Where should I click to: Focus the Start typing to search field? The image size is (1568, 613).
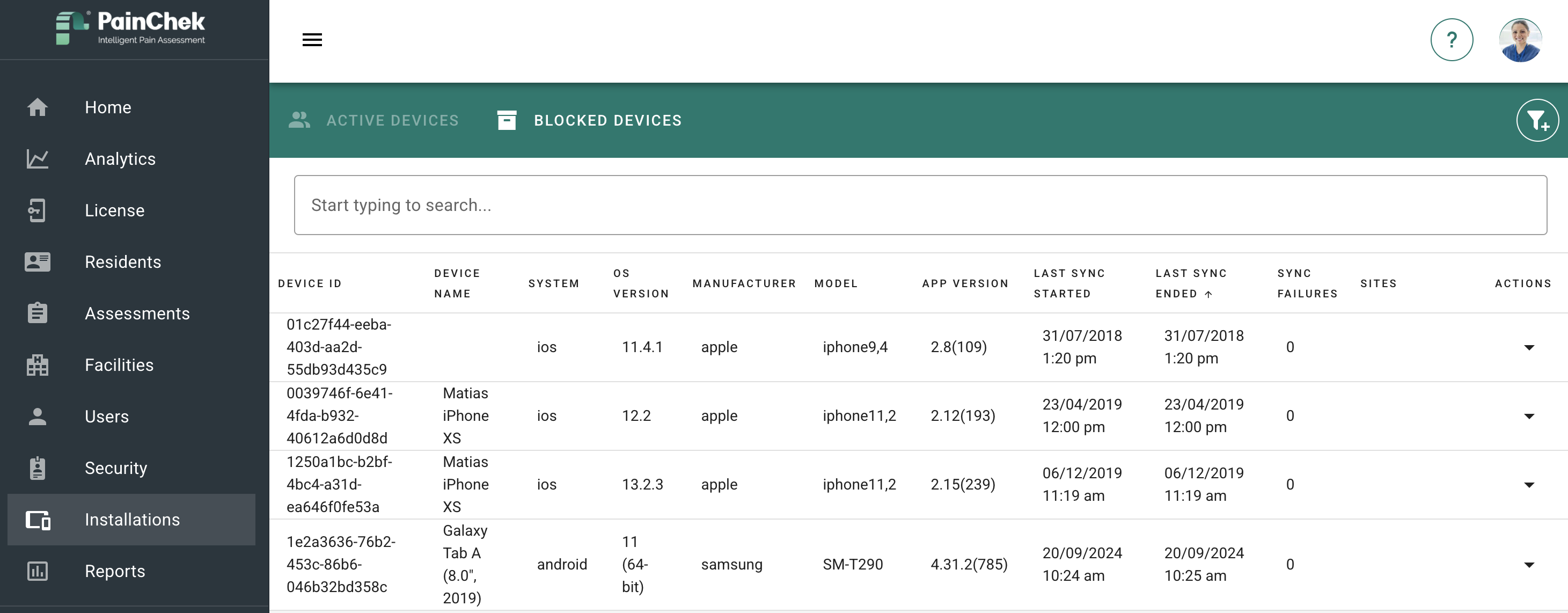(920, 205)
